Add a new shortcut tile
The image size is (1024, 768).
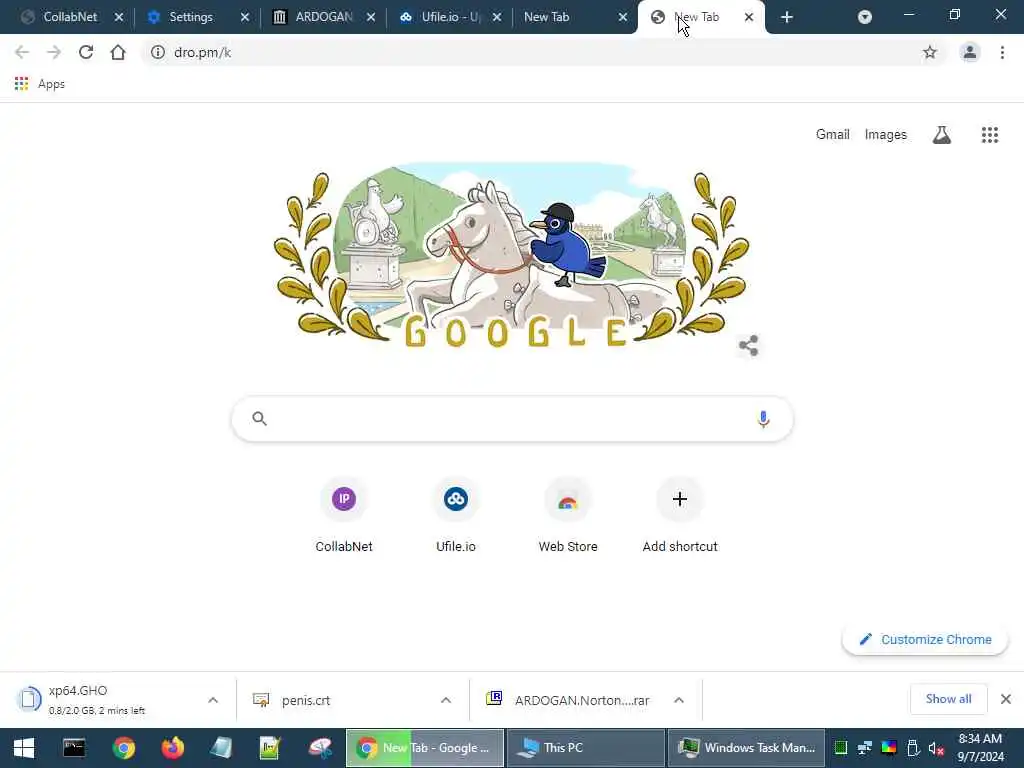[x=680, y=516]
